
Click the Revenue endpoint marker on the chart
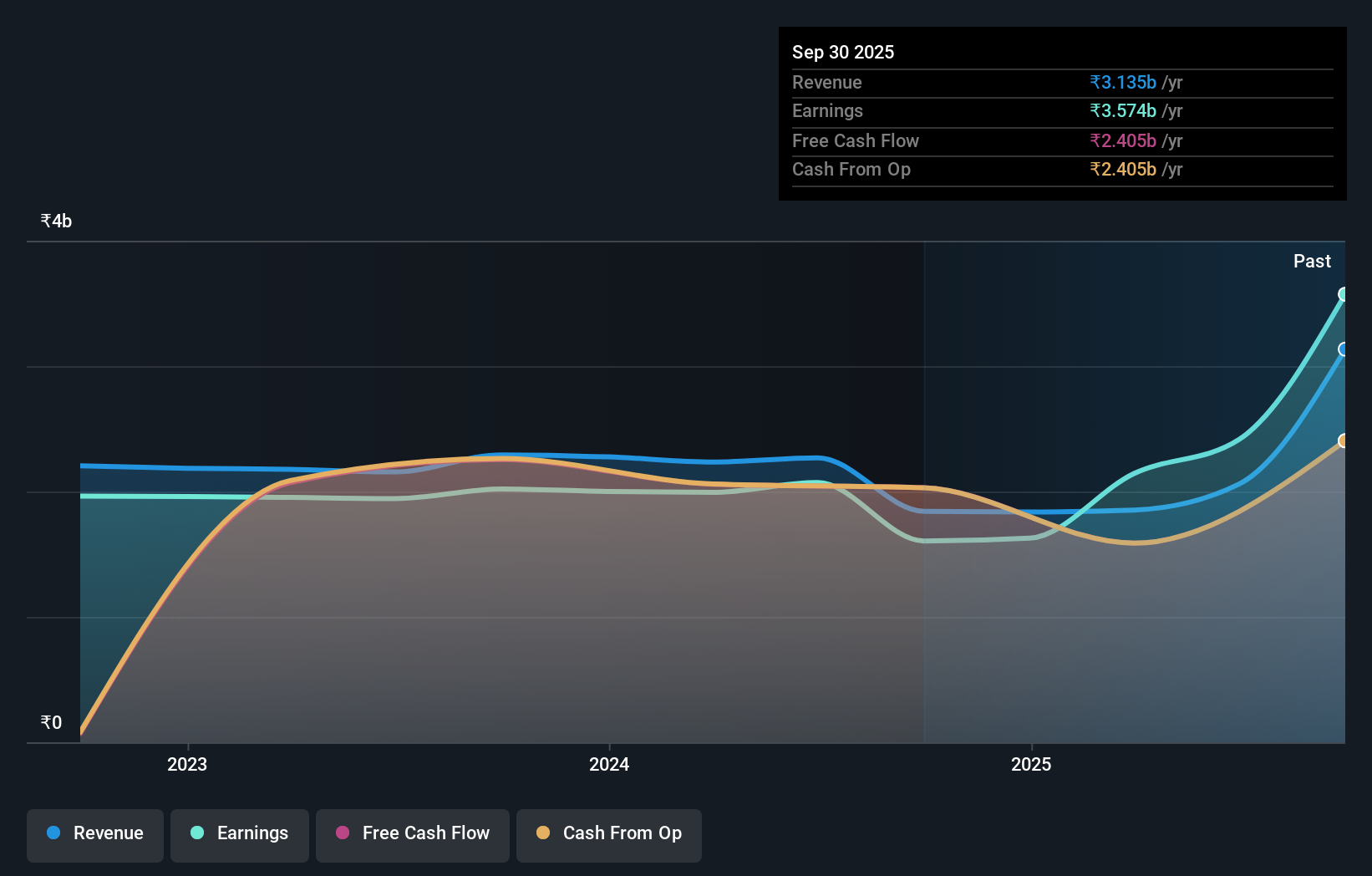tap(1344, 349)
